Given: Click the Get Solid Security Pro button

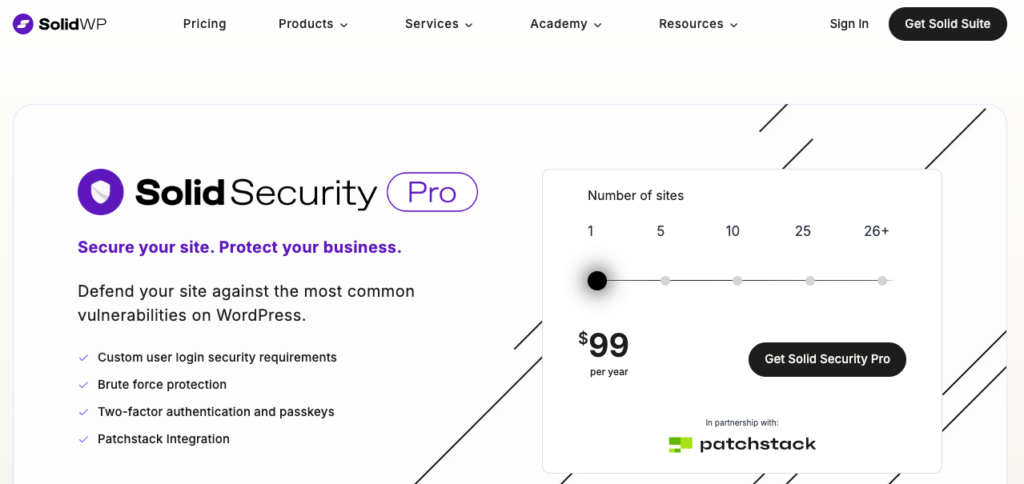Looking at the screenshot, I should pyautogui.click(x=827, y=359).
